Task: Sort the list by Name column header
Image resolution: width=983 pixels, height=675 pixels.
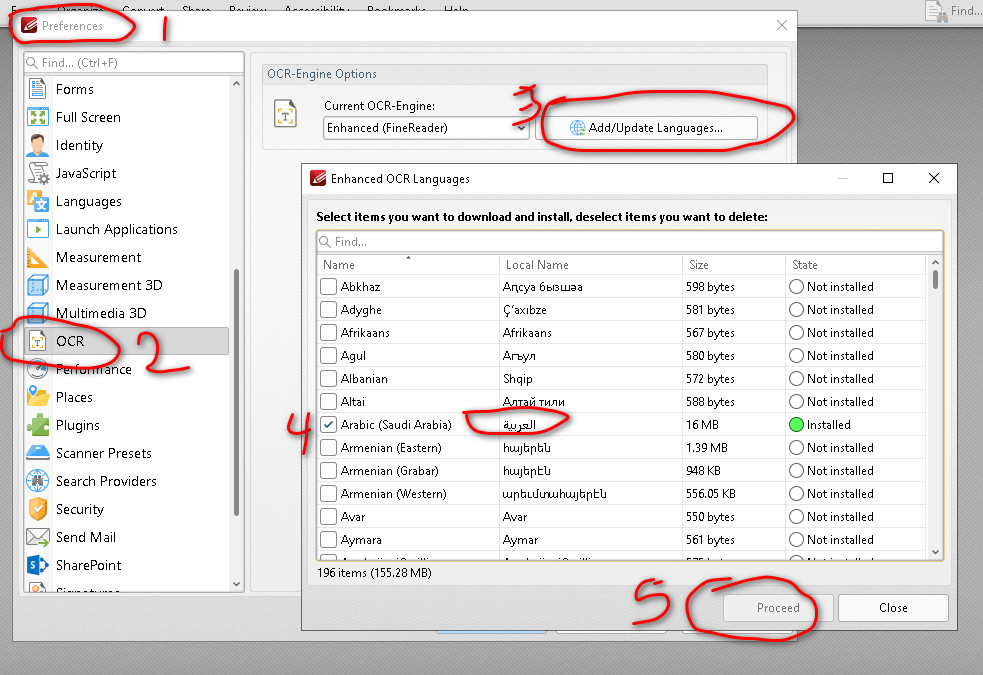Action: (408, 265)
